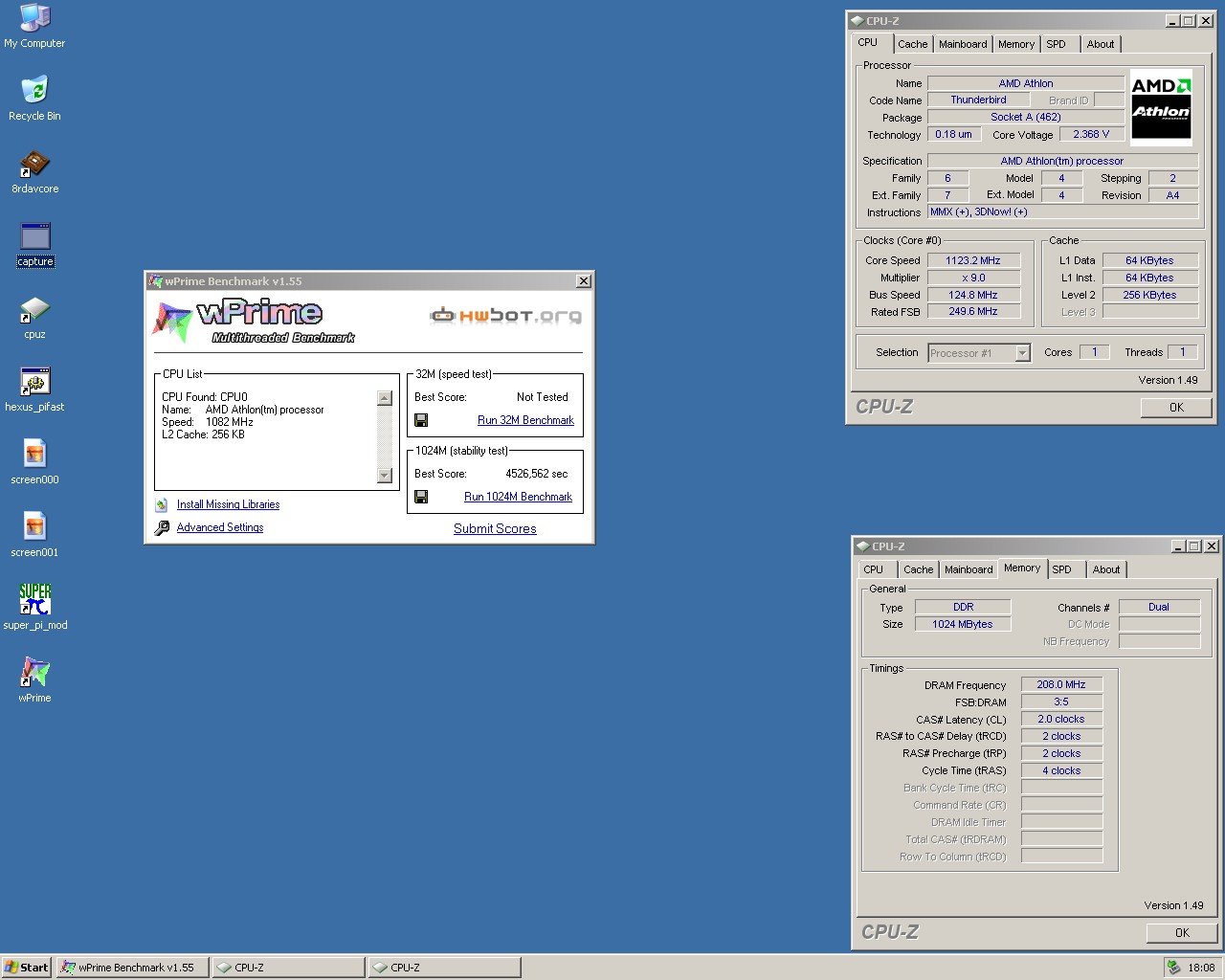Open Mainboard tab in top CPU-Z

(963, 44)
